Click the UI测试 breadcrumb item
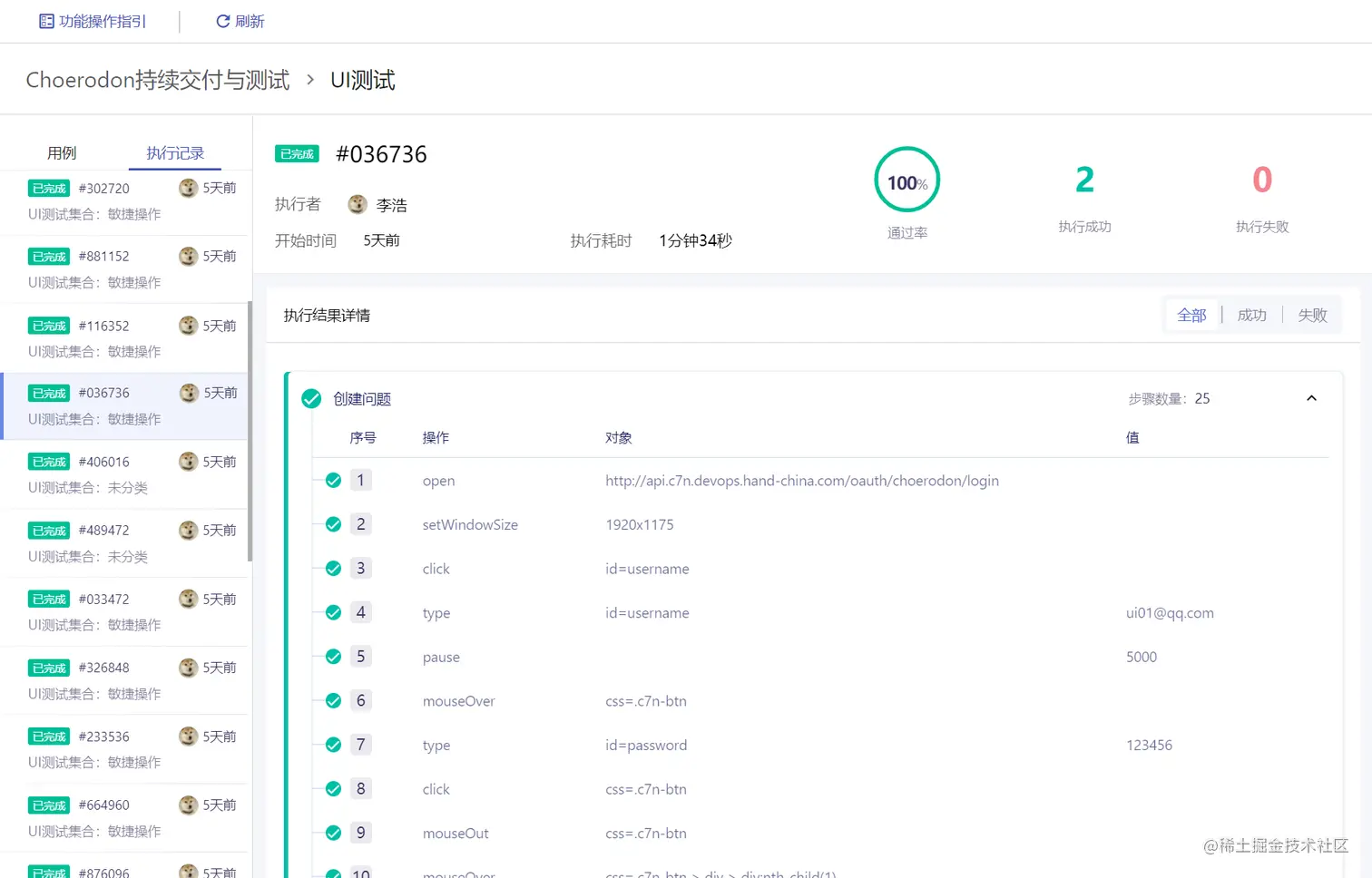This screenshot has height=878, width=1372. 363,80
